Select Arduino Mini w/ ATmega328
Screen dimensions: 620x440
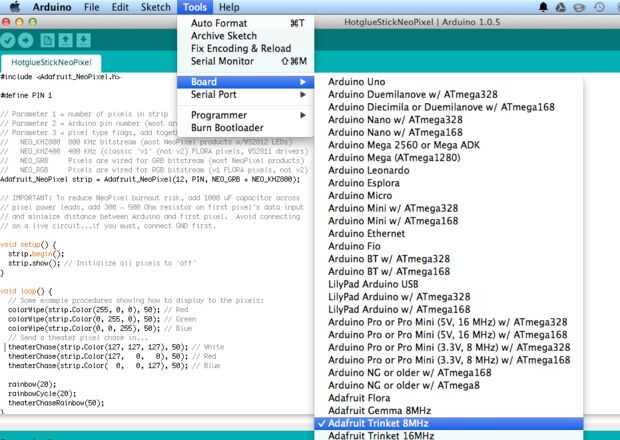click(449, 208)
